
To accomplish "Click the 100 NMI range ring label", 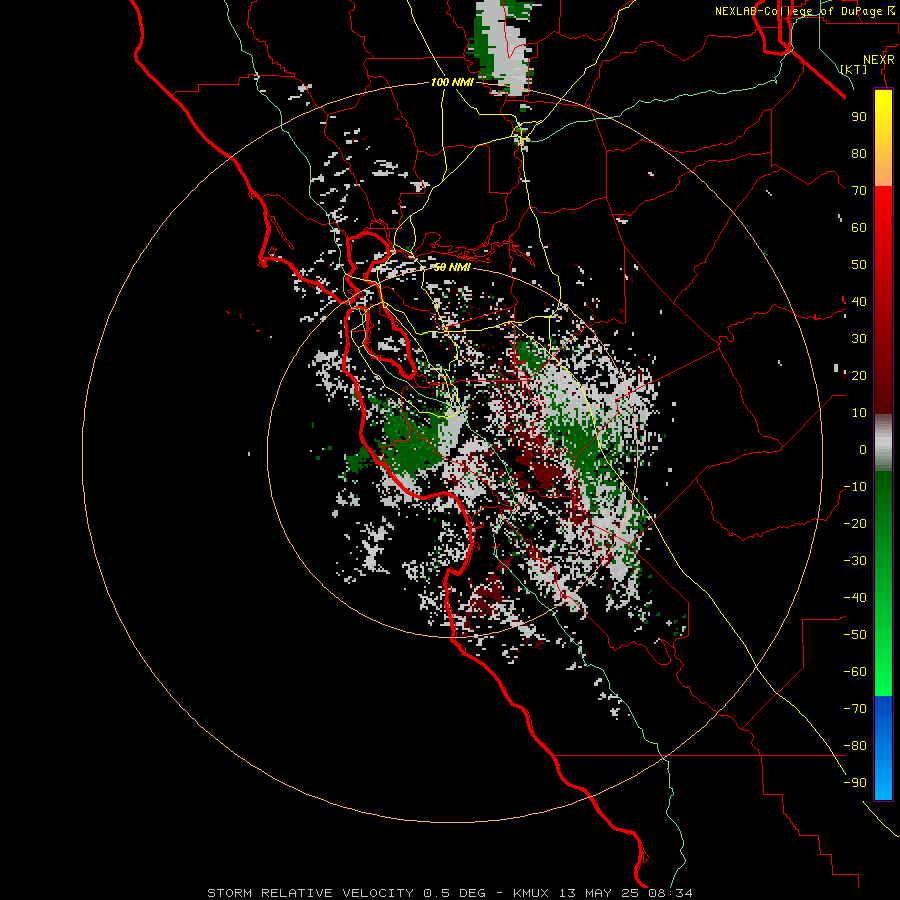I will click(x=452, y=82).
